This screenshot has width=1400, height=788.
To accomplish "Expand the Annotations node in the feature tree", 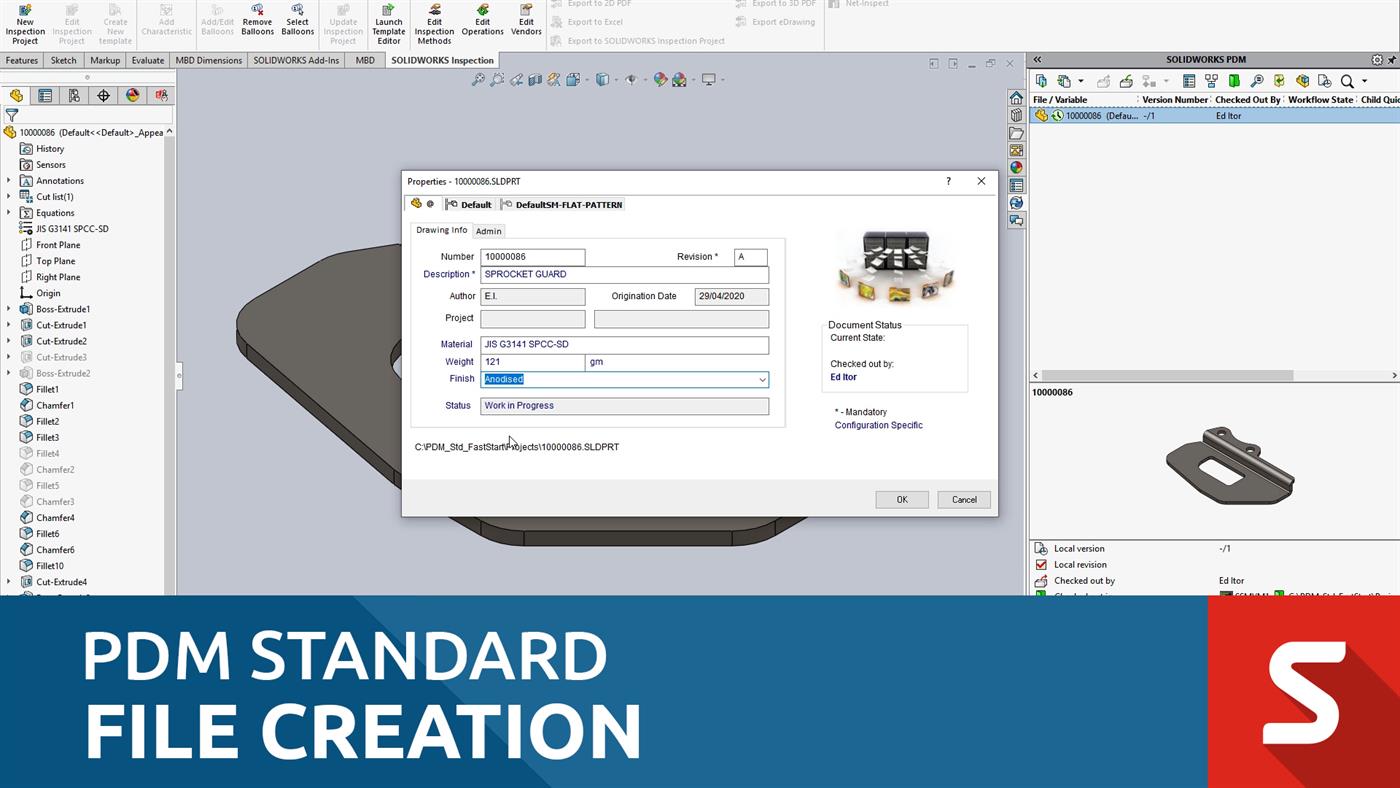I will click(8, 180).
